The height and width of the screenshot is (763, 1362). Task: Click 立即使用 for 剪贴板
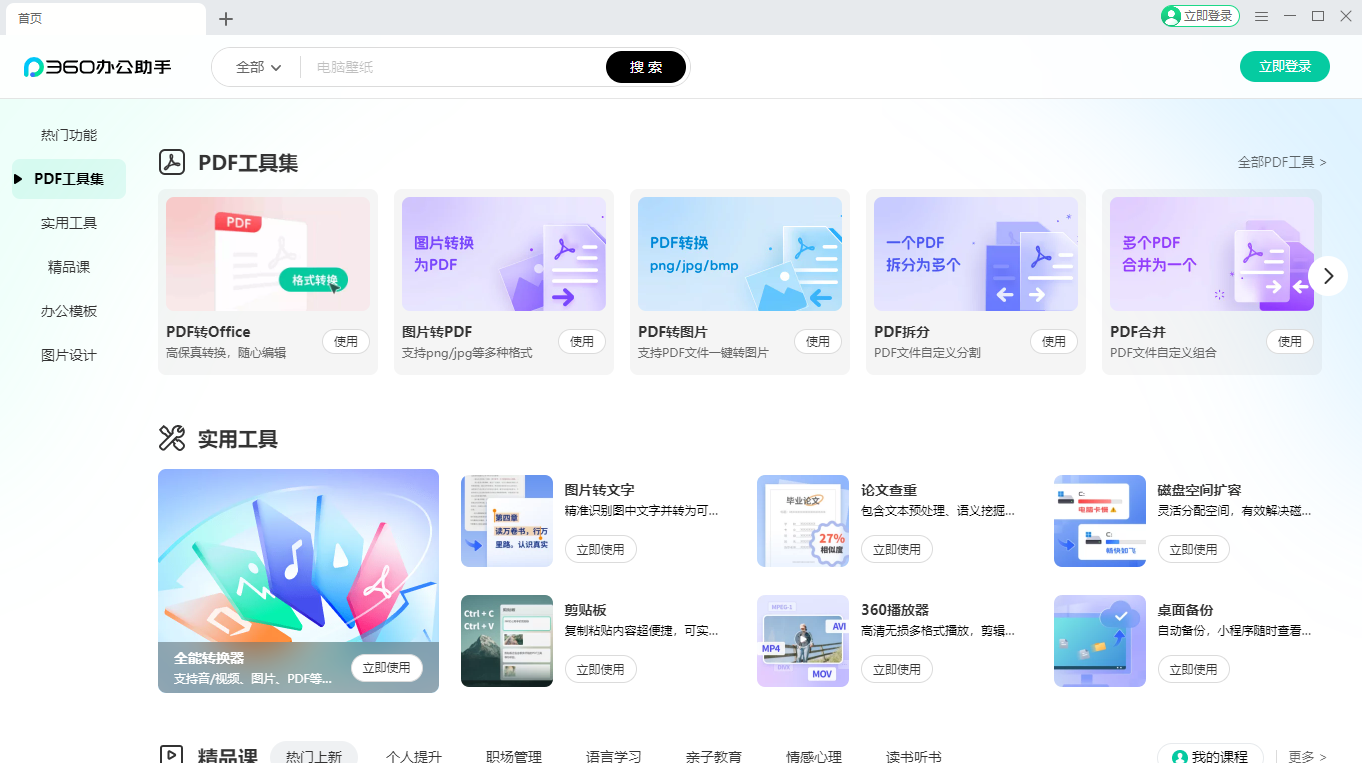pyautogui.click(x=601, y=669)
